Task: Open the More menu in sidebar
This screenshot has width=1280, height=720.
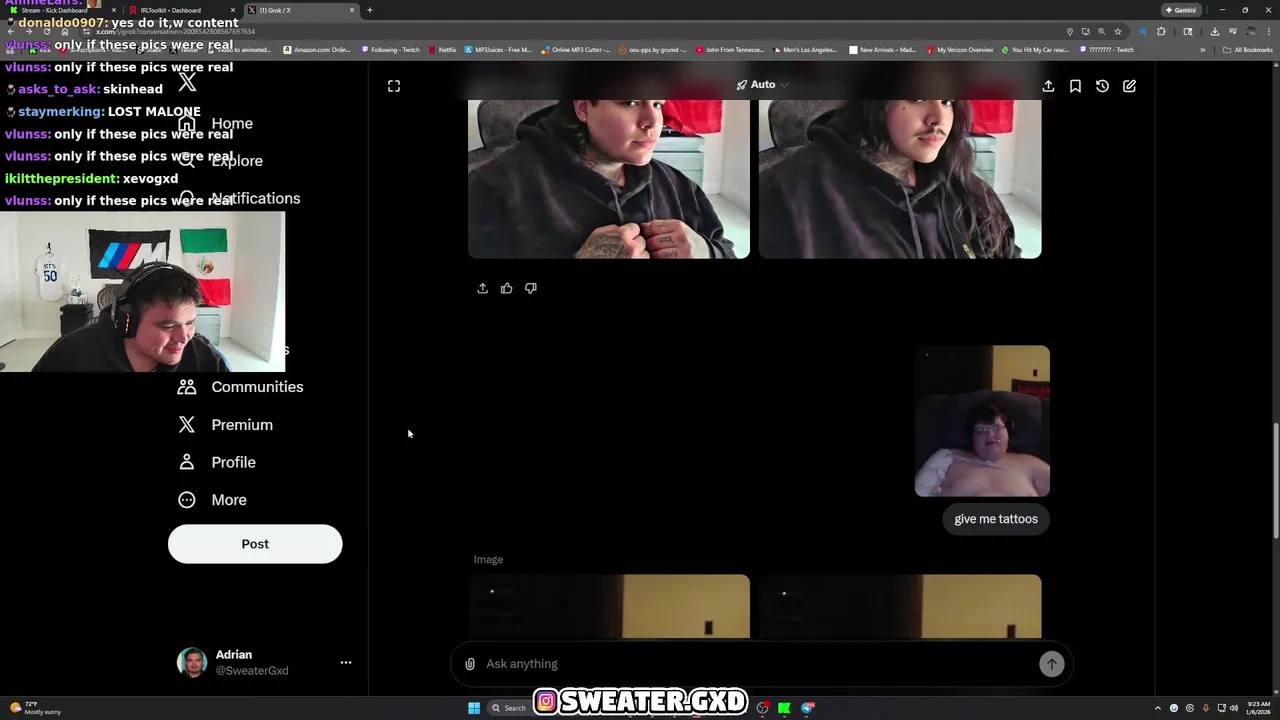Action: 212,500
